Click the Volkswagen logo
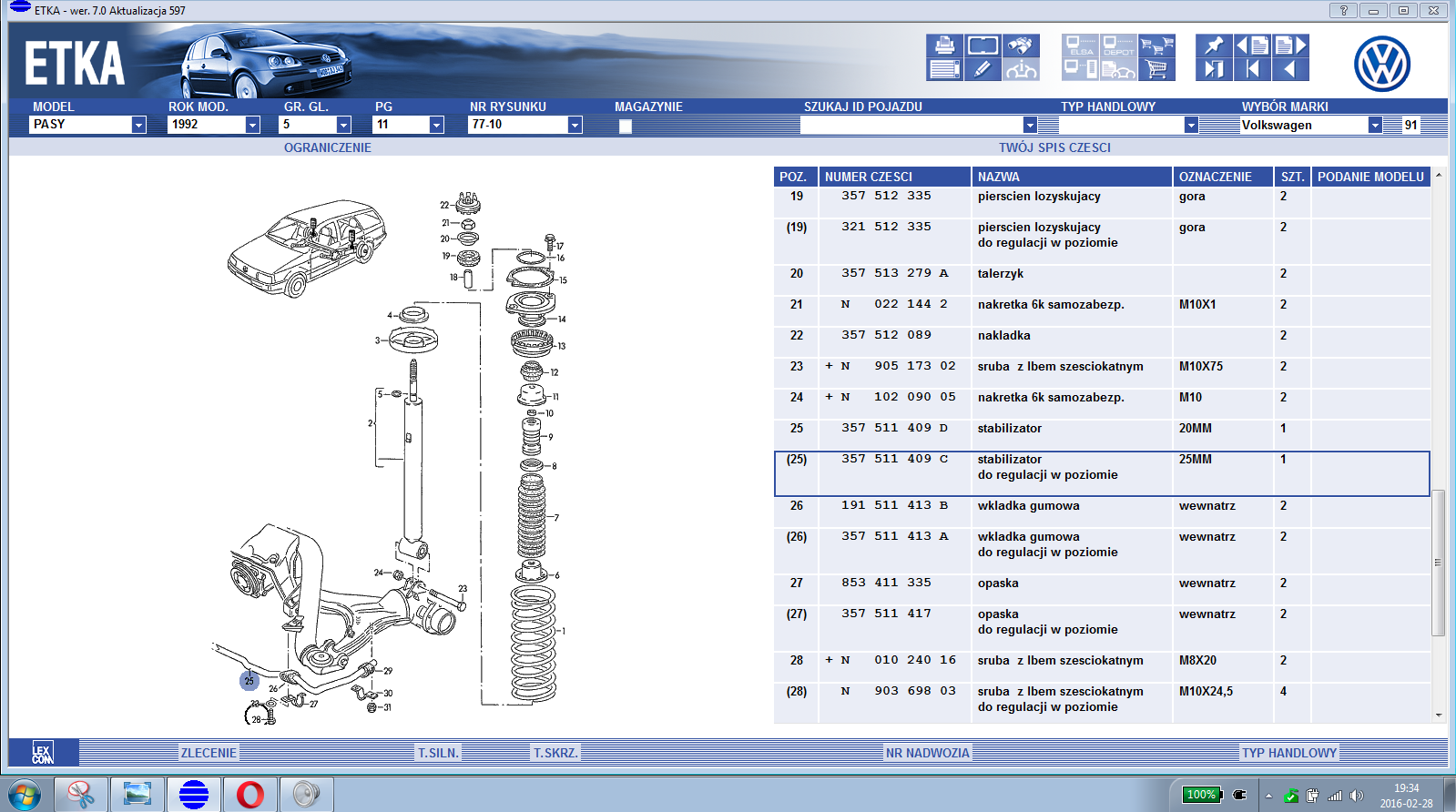This screenshot has width=1456, height=812. (1381, 64)
